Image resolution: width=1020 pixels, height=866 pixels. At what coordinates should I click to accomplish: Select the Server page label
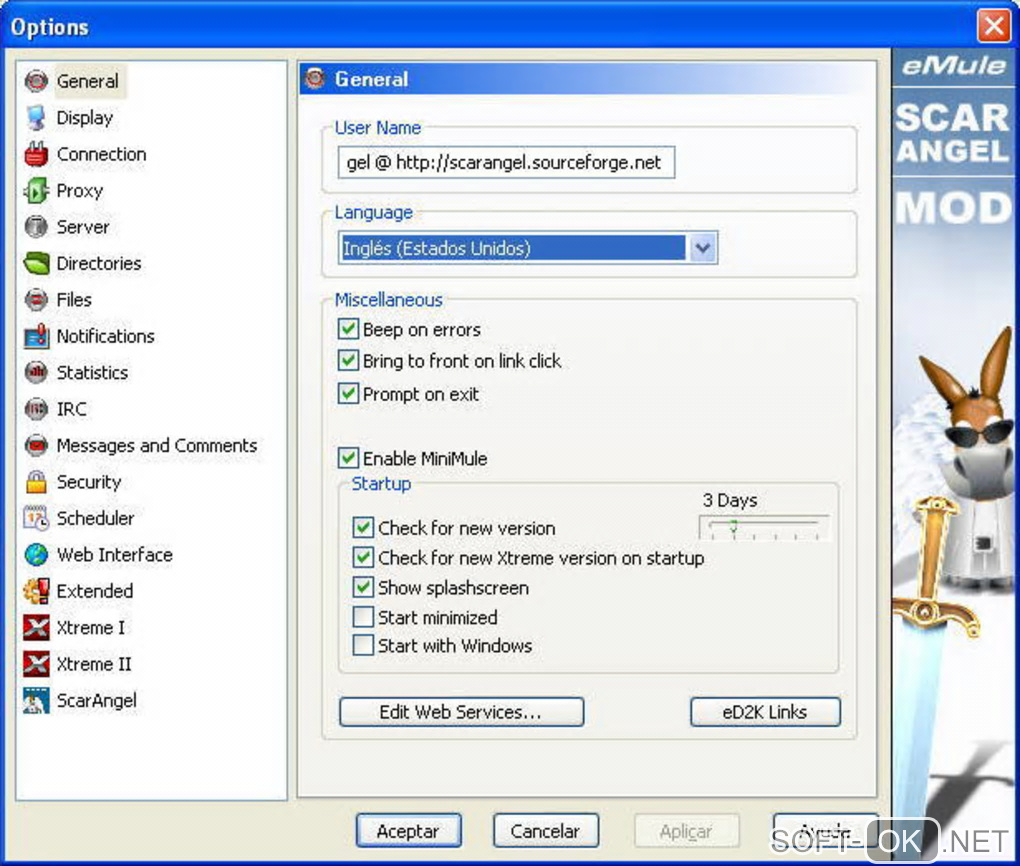83,227
